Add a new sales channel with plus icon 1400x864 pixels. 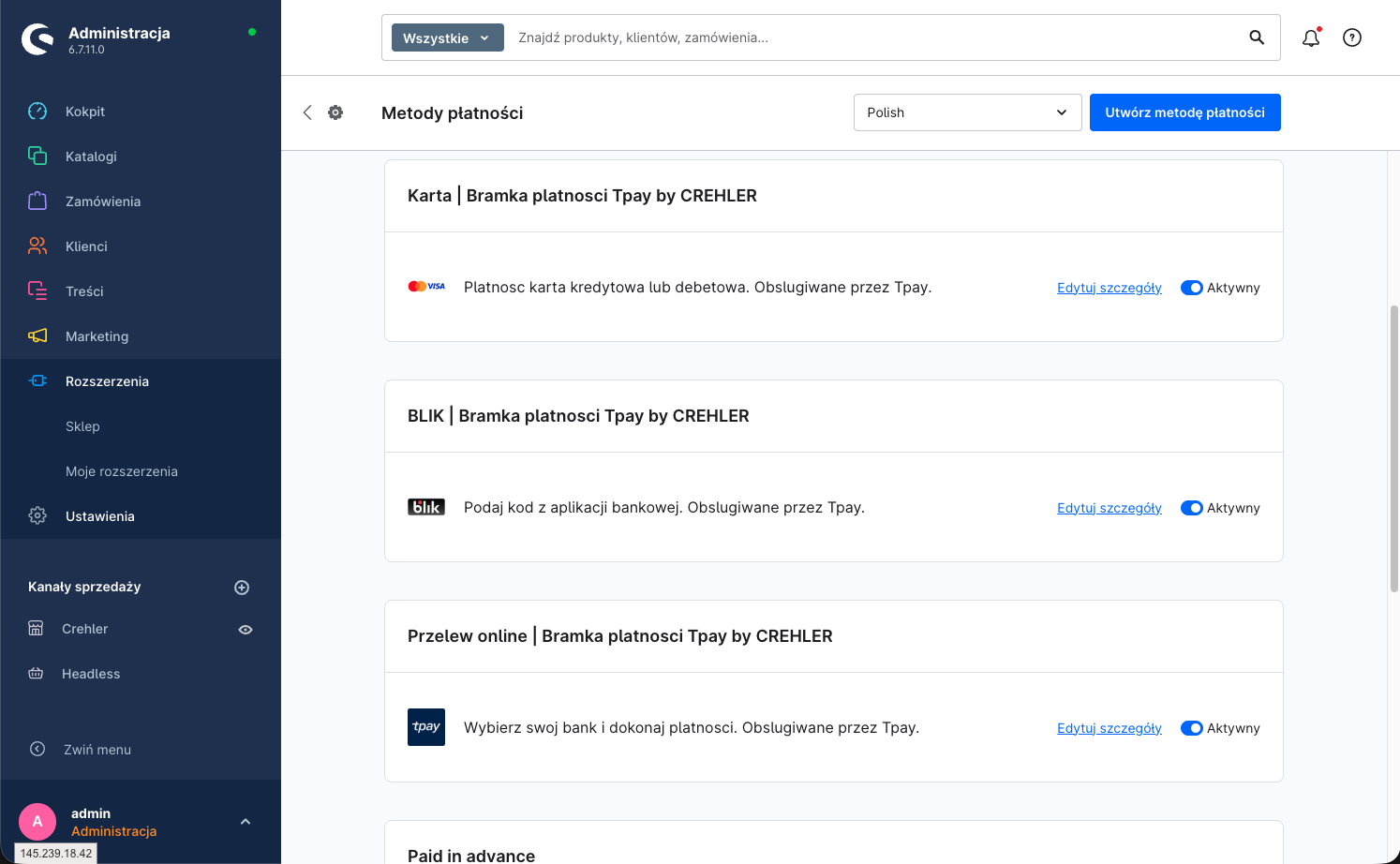(242, 588)
